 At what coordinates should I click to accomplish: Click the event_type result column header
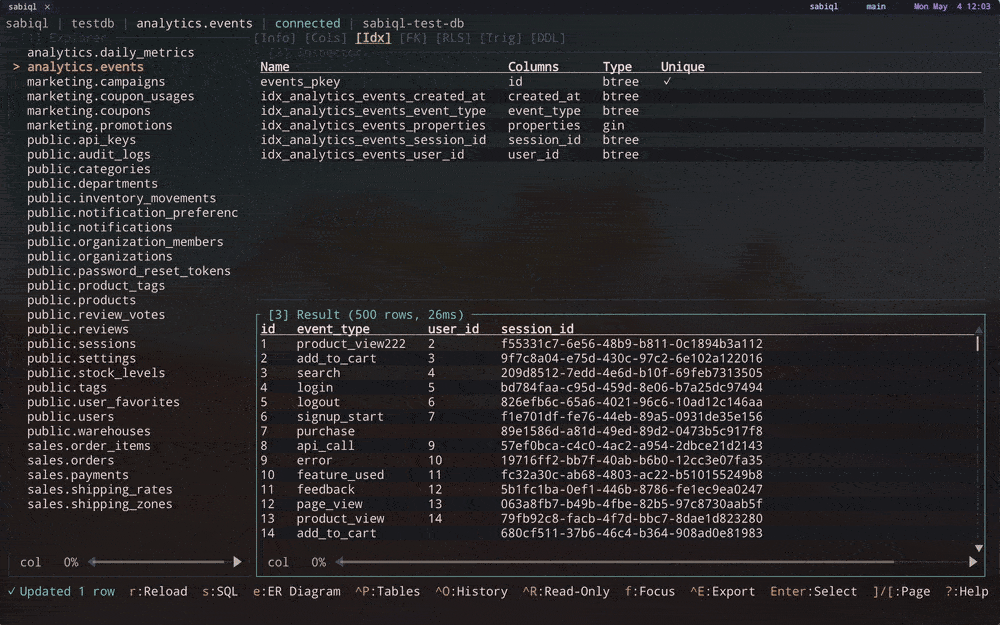pyautogui.click(x=333, y=329)
